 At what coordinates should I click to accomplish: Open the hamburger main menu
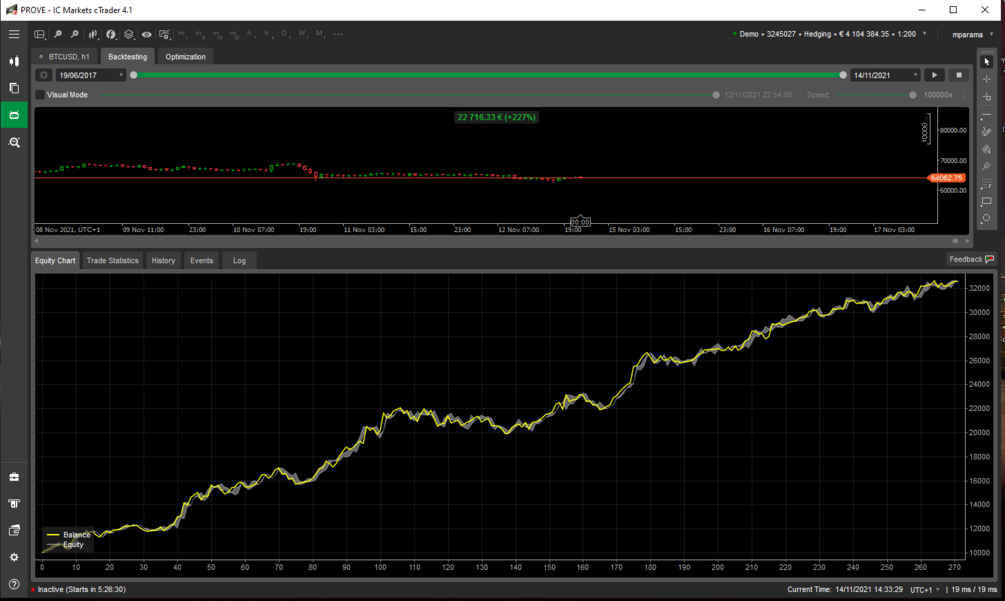(13, 34)
